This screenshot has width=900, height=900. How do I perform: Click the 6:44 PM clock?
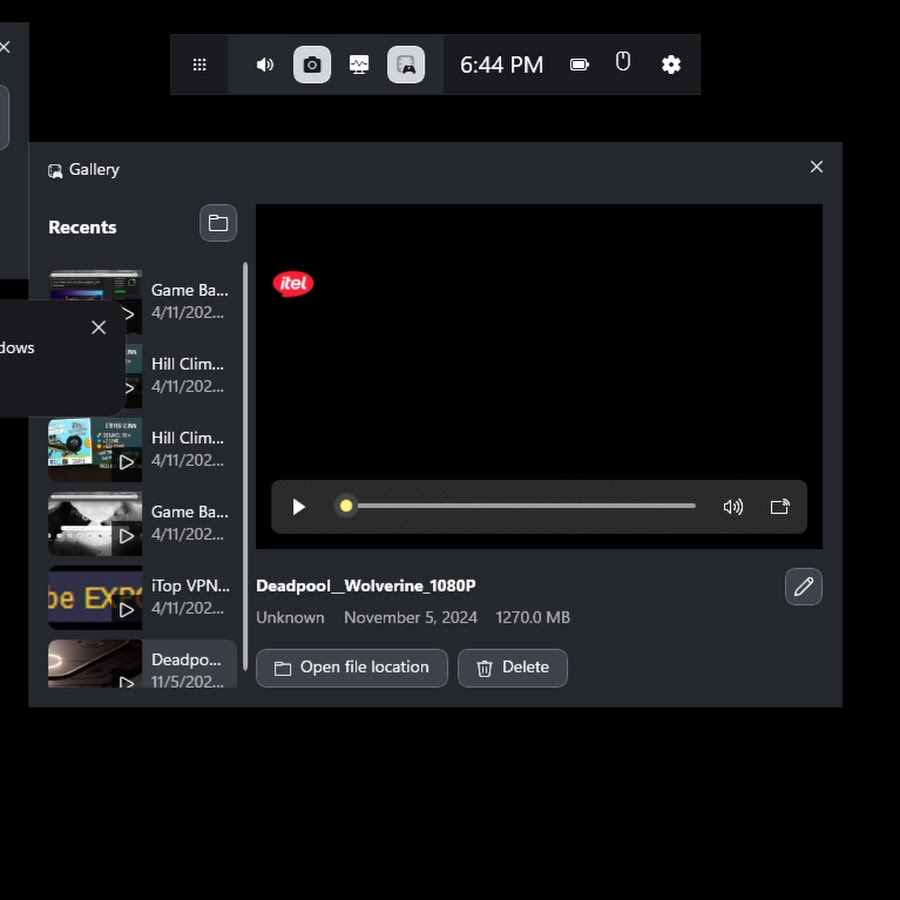click(x=501, y=65)
